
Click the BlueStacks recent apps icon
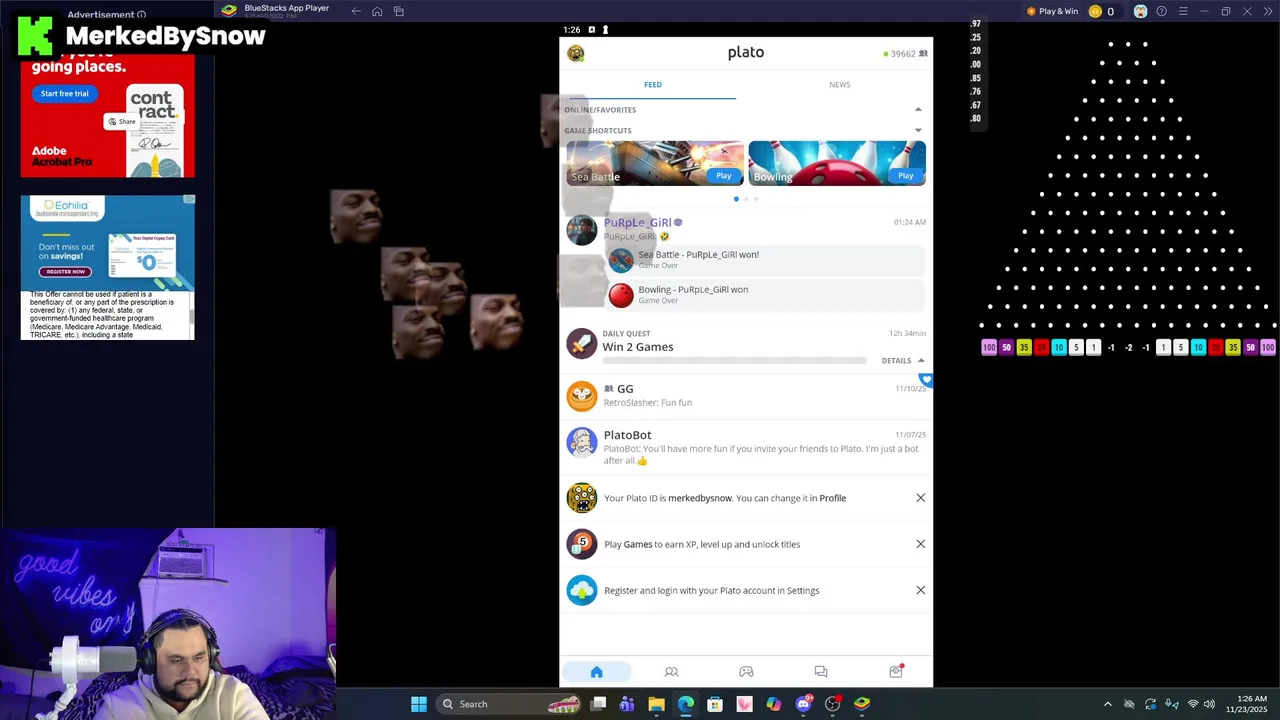[x=398, y=11]
